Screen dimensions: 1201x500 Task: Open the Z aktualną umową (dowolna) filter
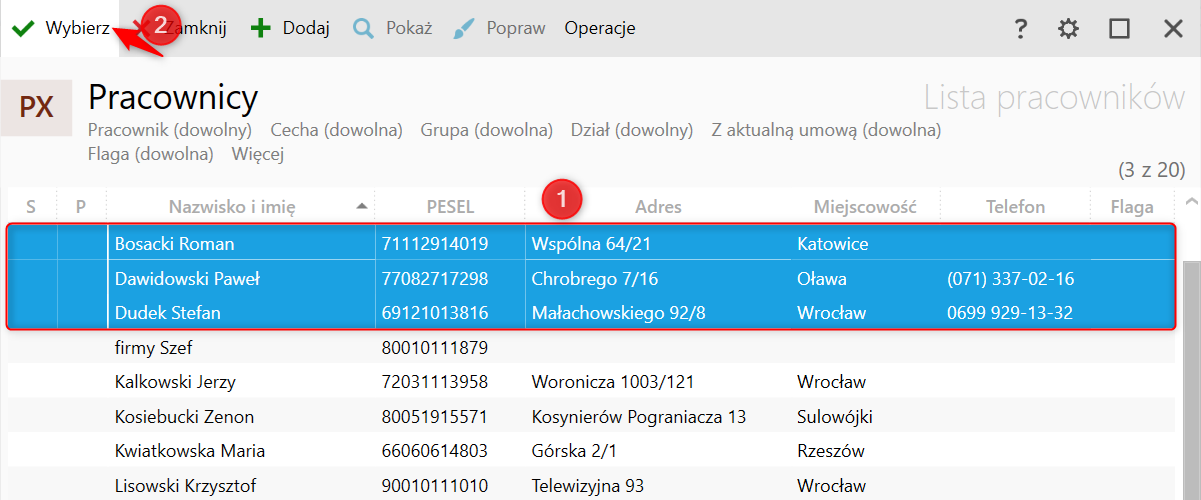pyautogui.click(x=826, y=130)
